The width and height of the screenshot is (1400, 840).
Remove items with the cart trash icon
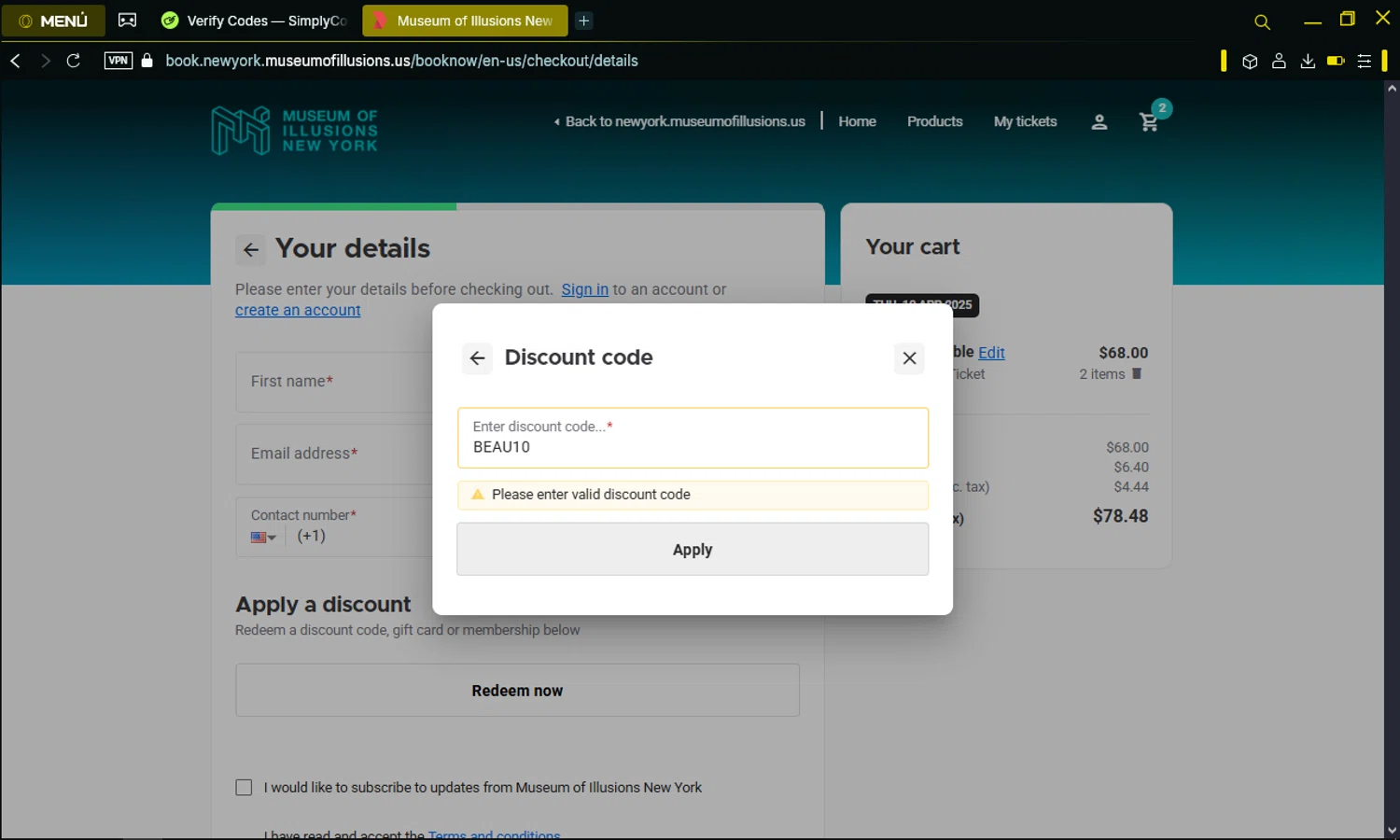click(1137, 373)
